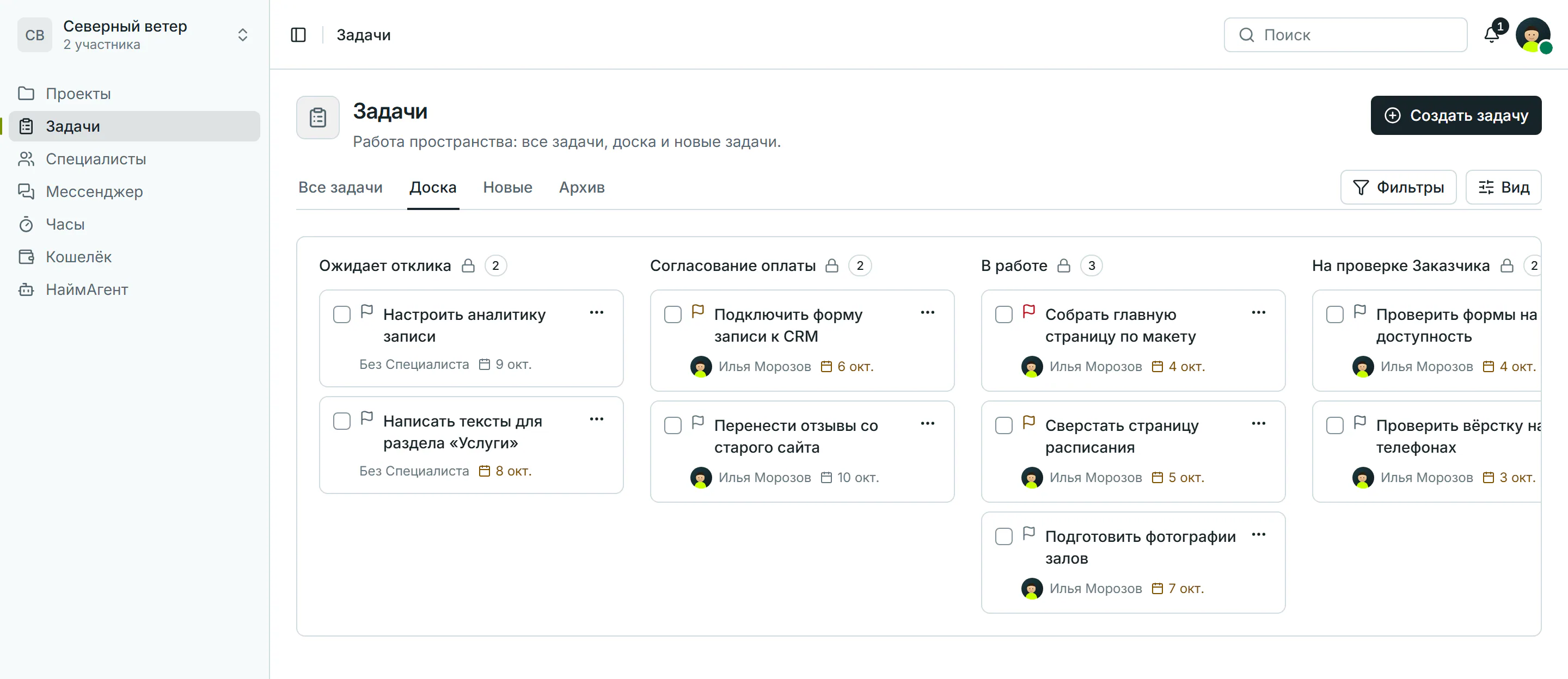The height and width of the screenshot is (679, 1568).
Task: Switch to the «Новые» tab
Action: [x=507, y=187]
